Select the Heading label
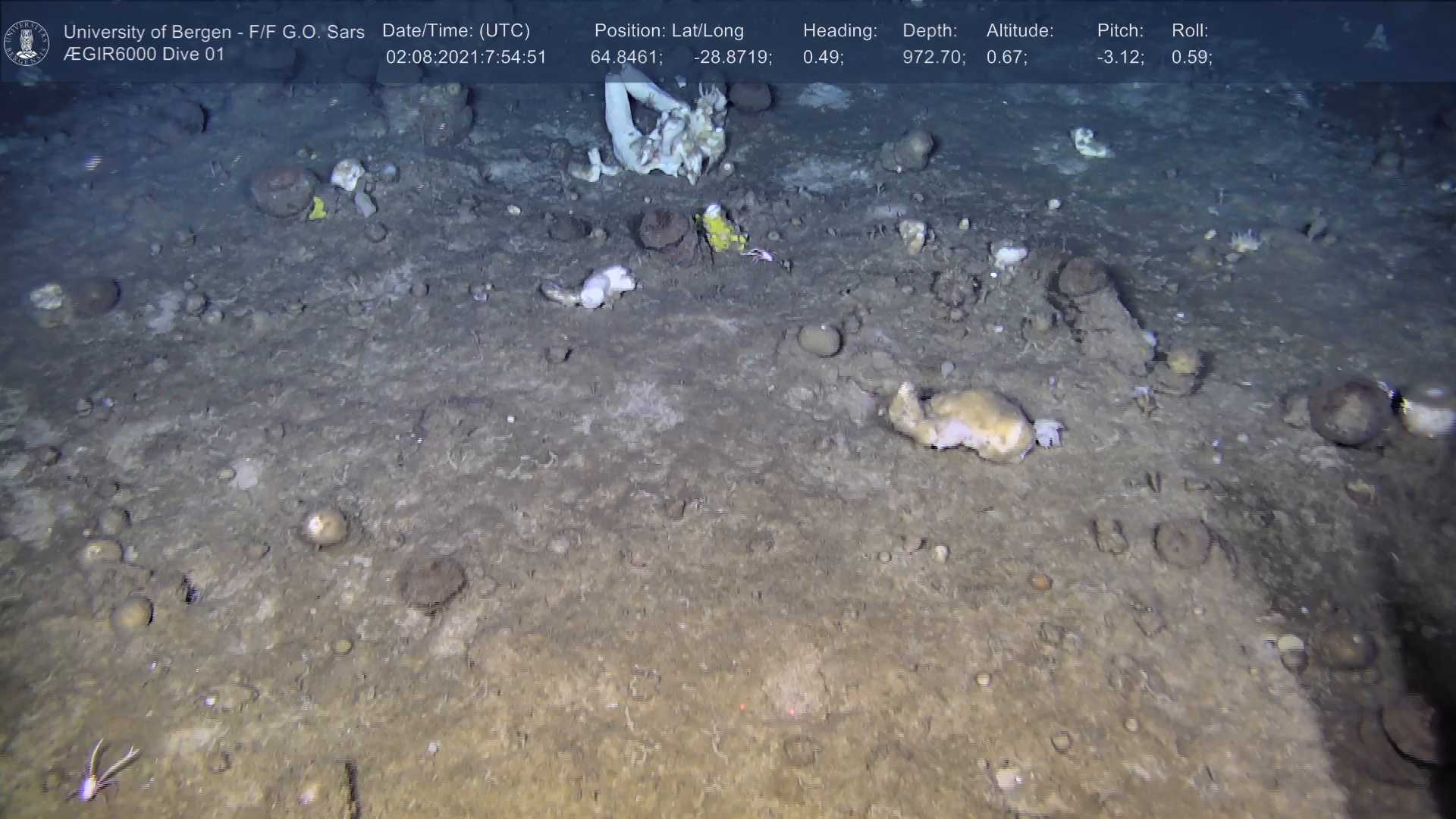 [839, 31]
